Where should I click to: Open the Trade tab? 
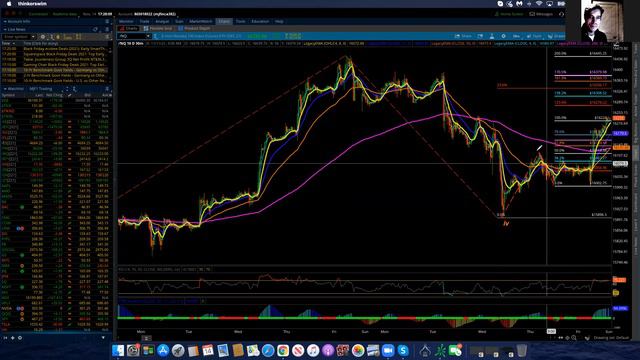click(144, 21)
